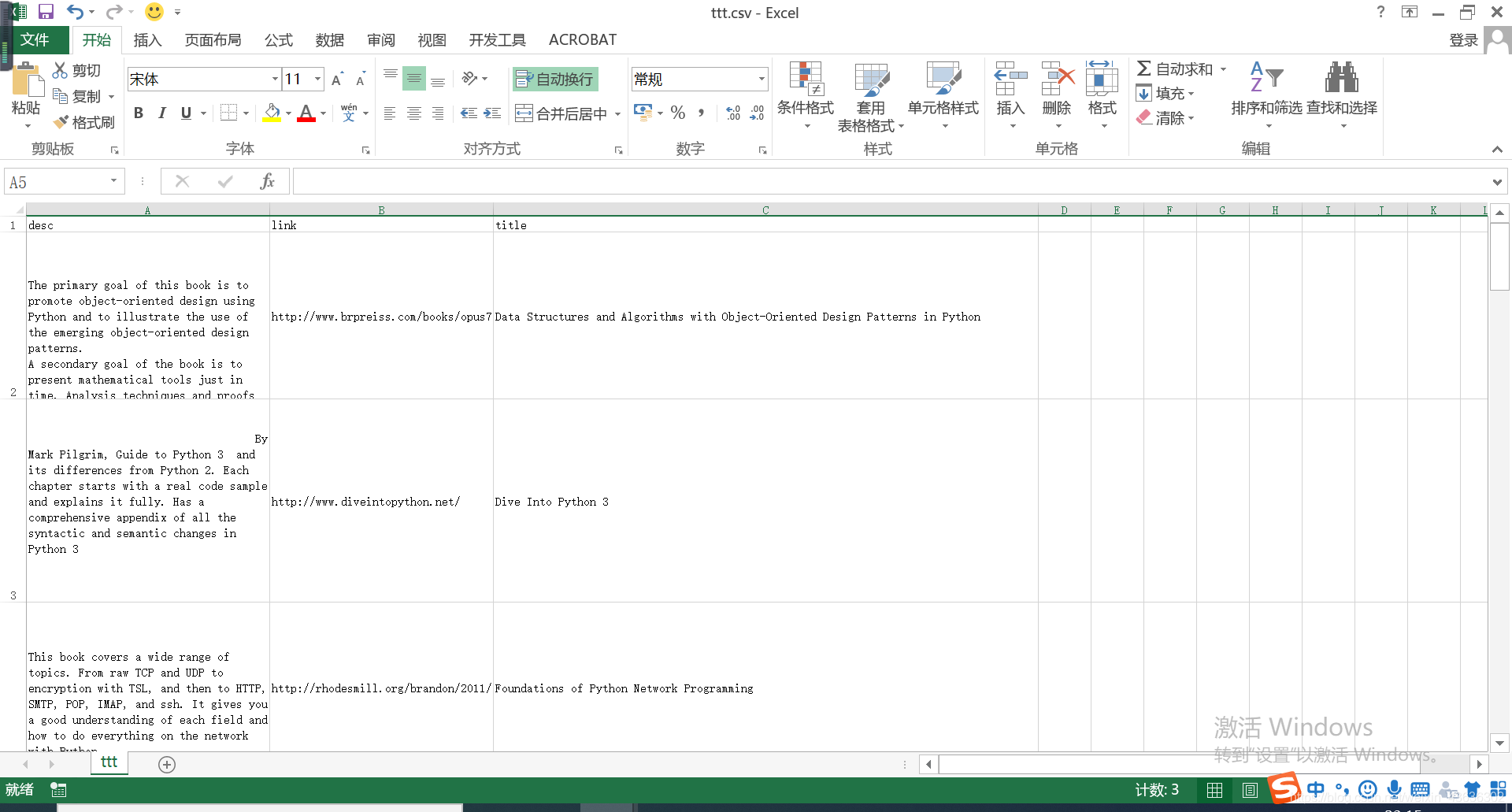1512x812 pixels.
Task: Open the font size dropdown
Action: coord(318,79)
